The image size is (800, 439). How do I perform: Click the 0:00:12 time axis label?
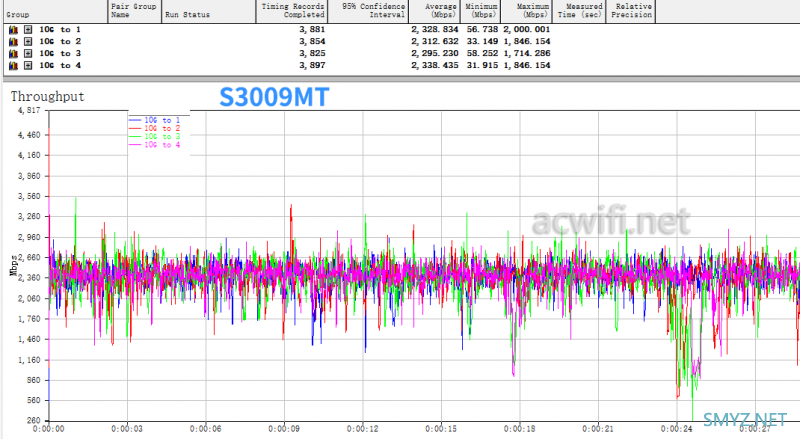(363, 429)
